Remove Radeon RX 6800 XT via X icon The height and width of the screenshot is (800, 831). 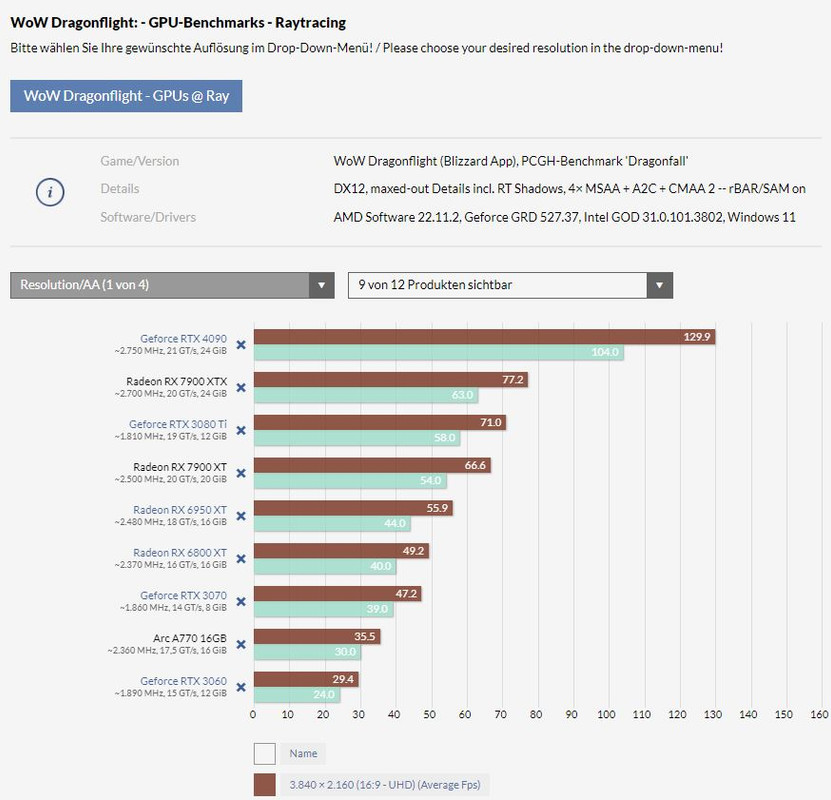[x=241, y=559]
